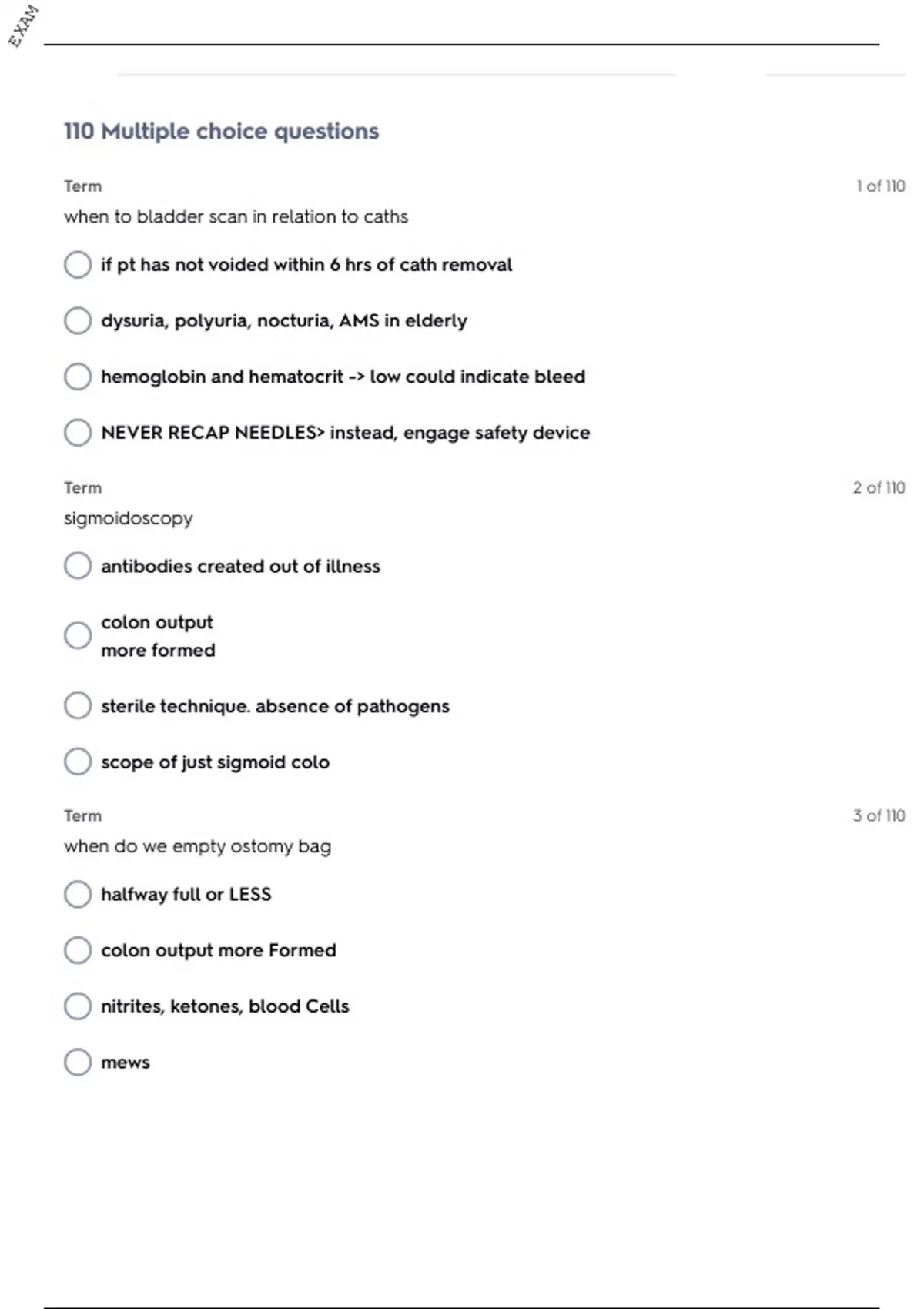
Task: Click the 'when do we empty ostomy bag' question
Action: pos(197,846)
